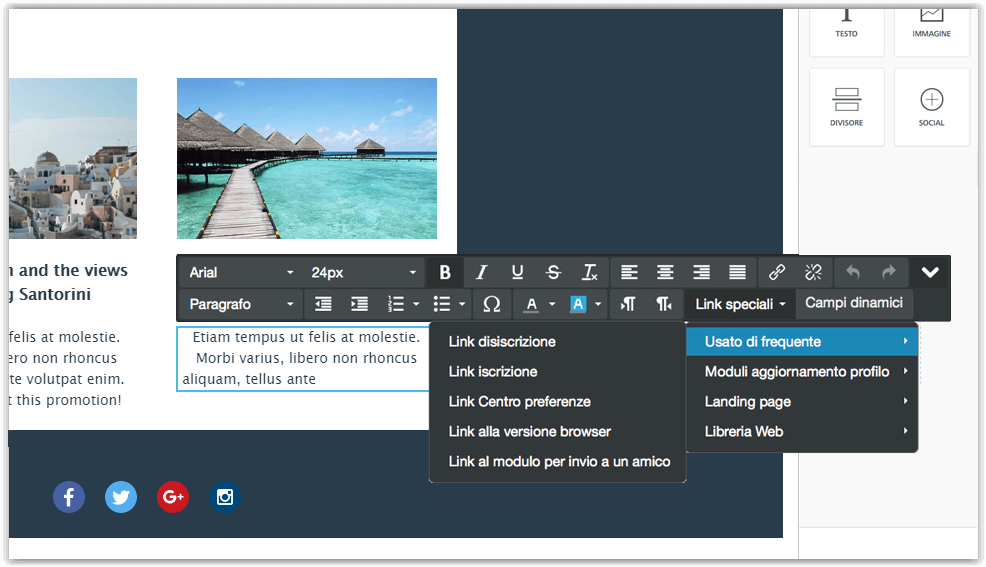Viewport: 986px width, 567px height.
Task: Click the insert link chain icon
Action: click(777, 272)
